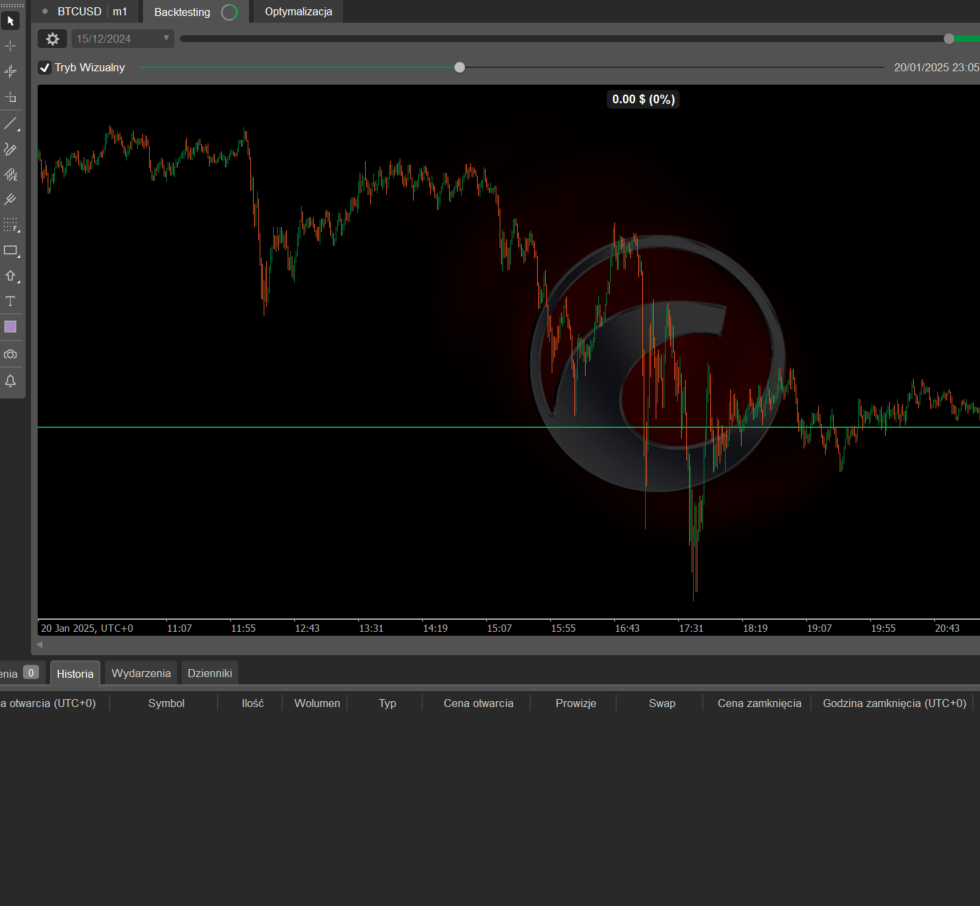Viewport: 980px width, 906px height.
Task: Activate the thin crosshair cursor tool
Action: coord(11,46)
